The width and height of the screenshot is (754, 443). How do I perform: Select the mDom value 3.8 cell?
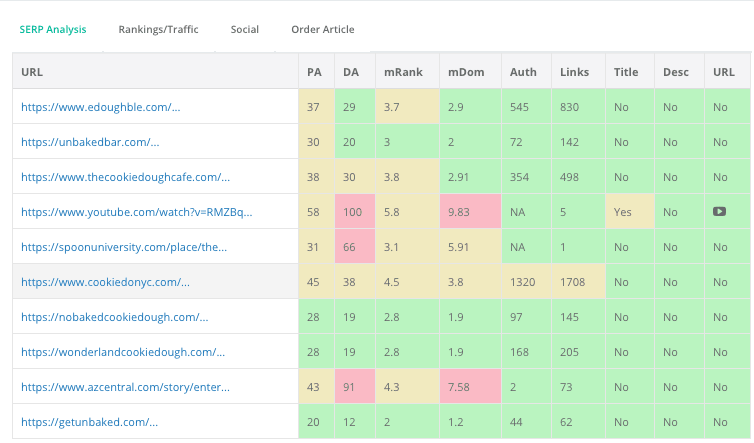coord(470,282)
